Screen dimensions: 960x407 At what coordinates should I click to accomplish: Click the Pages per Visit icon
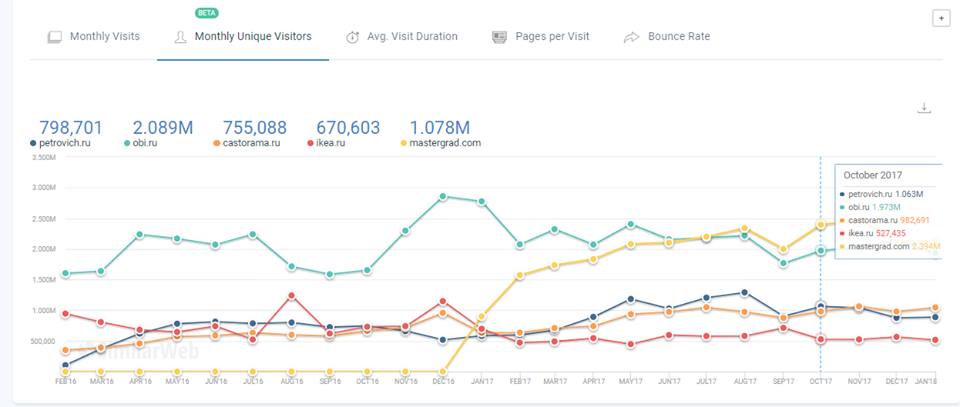[500, 37]
